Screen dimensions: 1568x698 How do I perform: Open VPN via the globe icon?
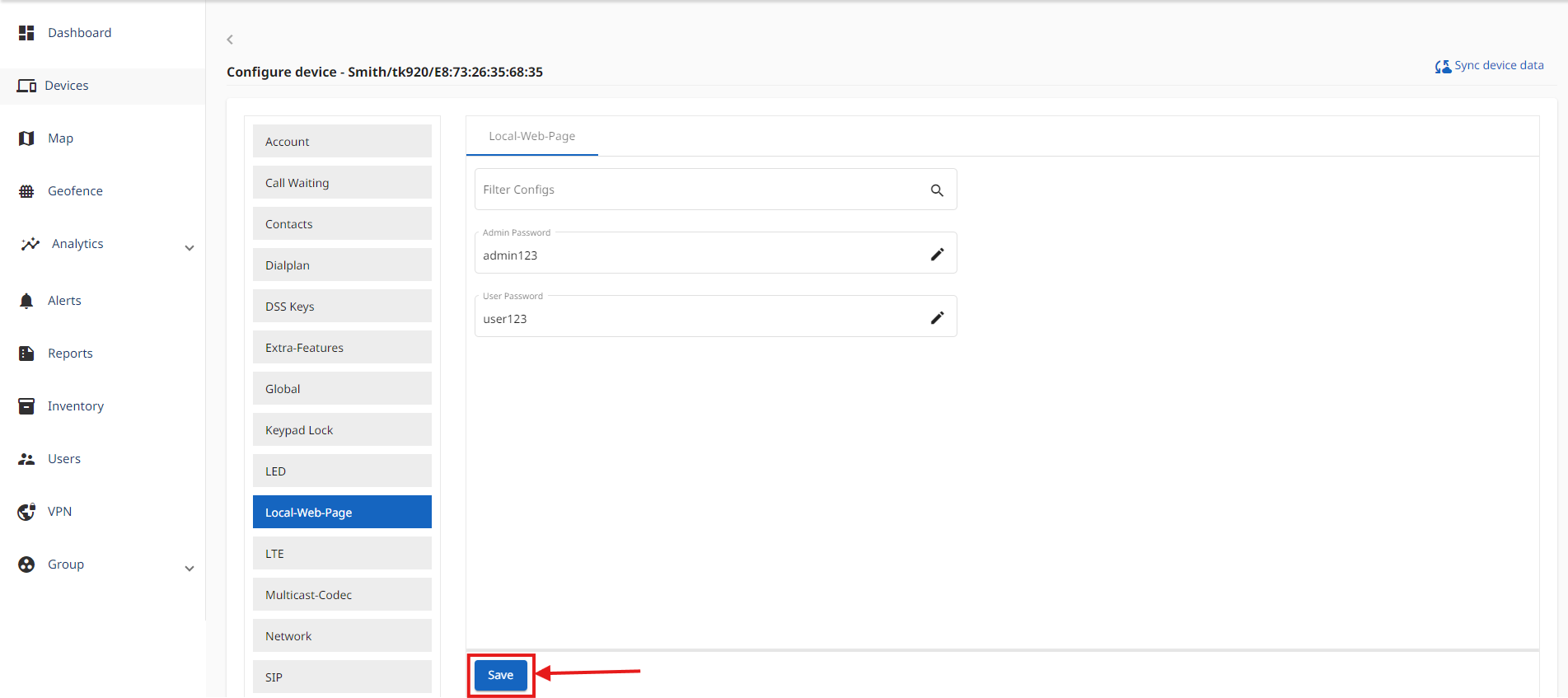(26, 512)
